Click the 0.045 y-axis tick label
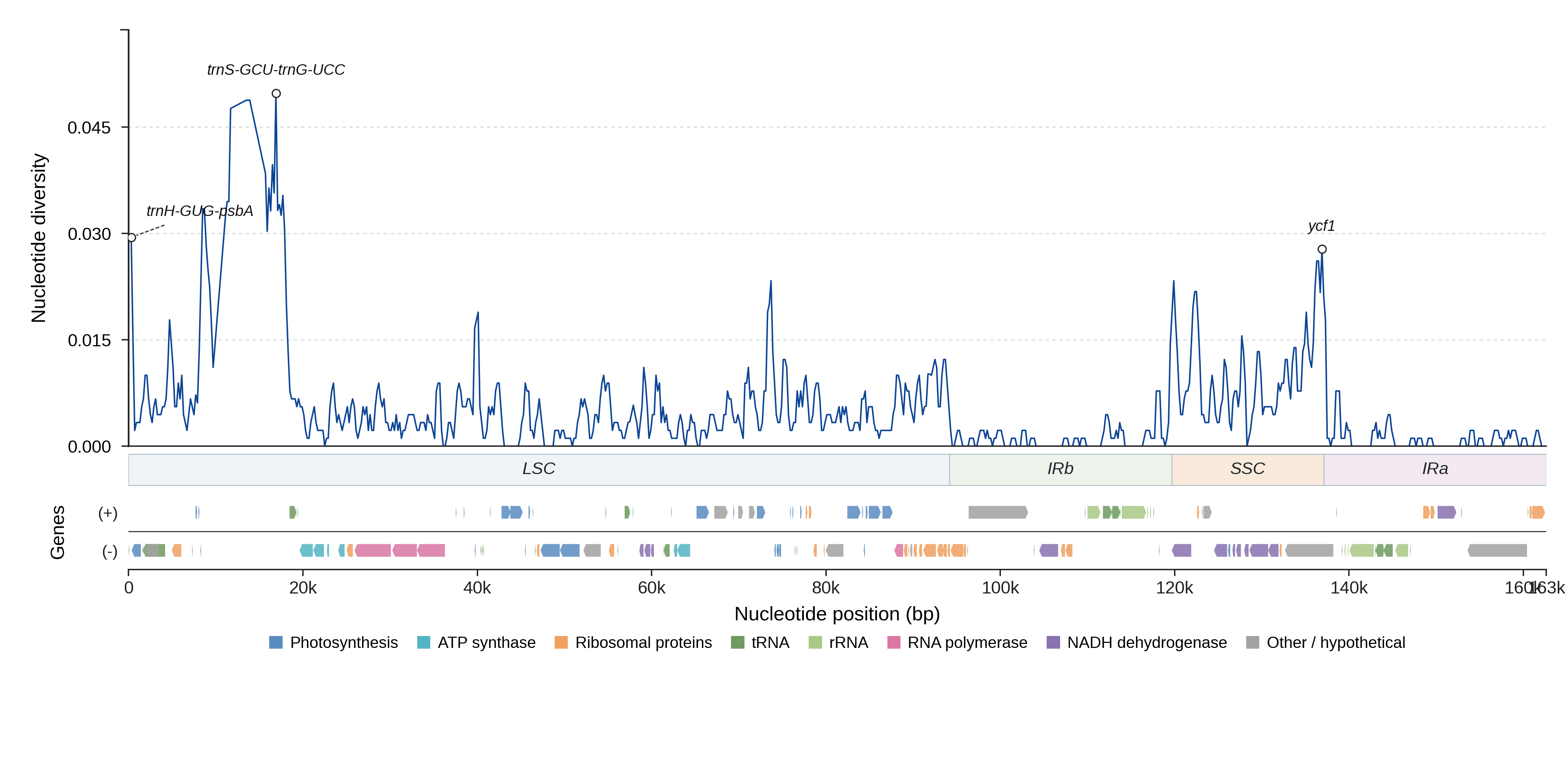 [90, 128]
